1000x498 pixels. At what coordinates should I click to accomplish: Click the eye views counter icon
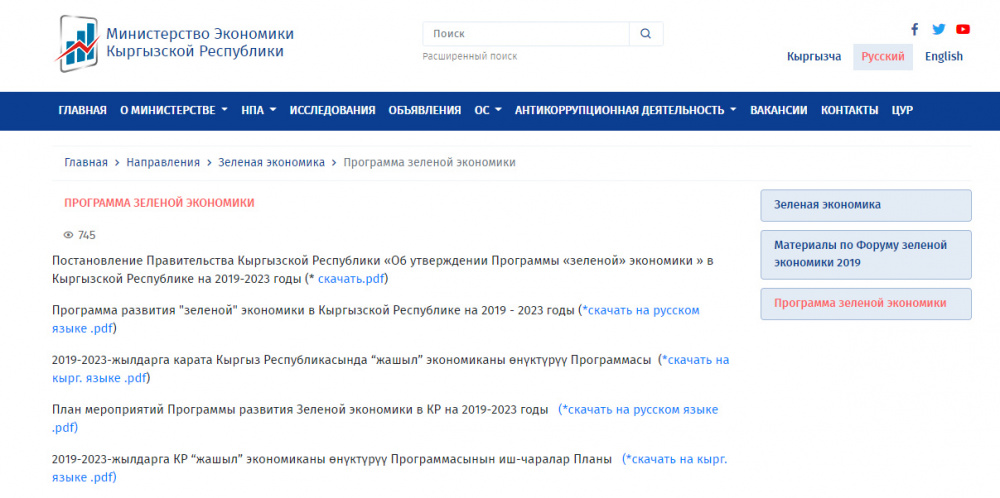69,235
